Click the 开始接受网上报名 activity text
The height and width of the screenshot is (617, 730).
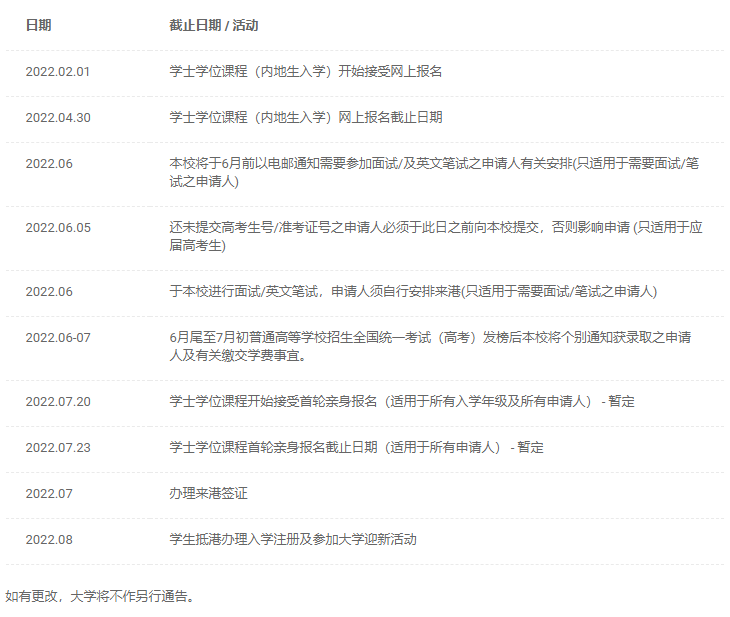[306, 72]
